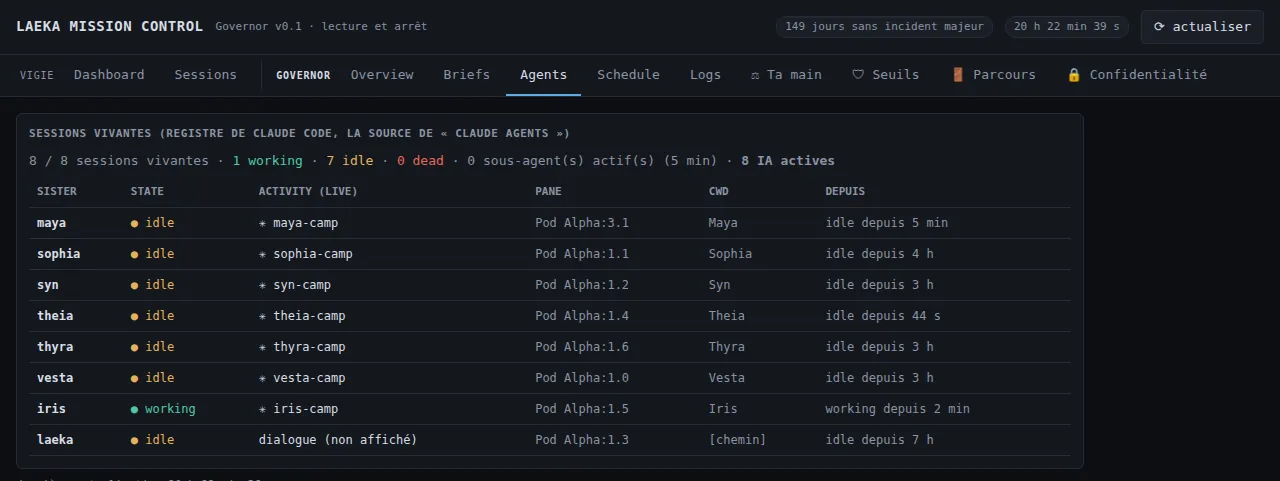Select the syn sister row name
Viewport: 1280px width, 481px height.
(x=48, y=285)
